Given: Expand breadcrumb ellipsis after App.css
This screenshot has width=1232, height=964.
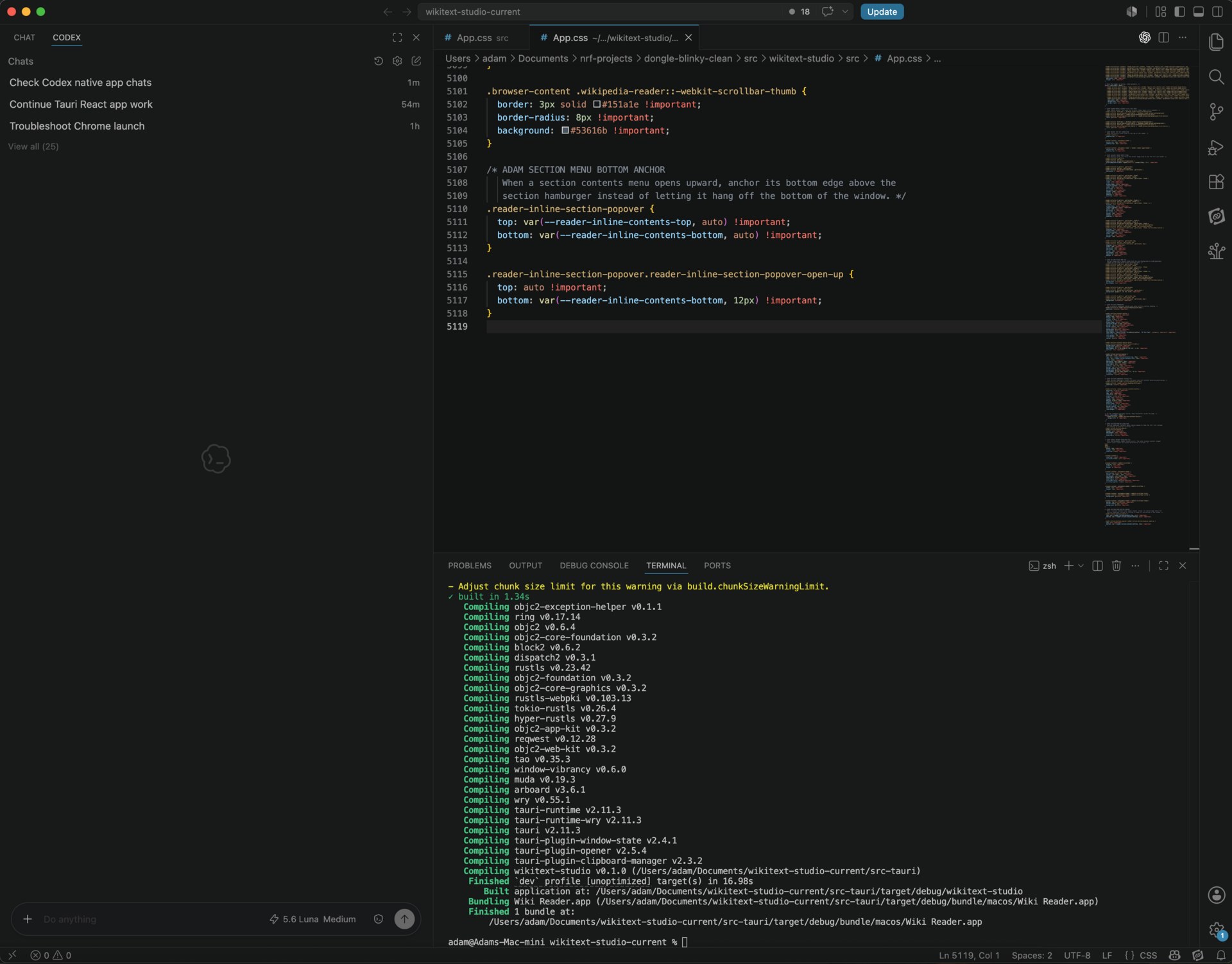Looking at the screenshot, I should (937, 58).
